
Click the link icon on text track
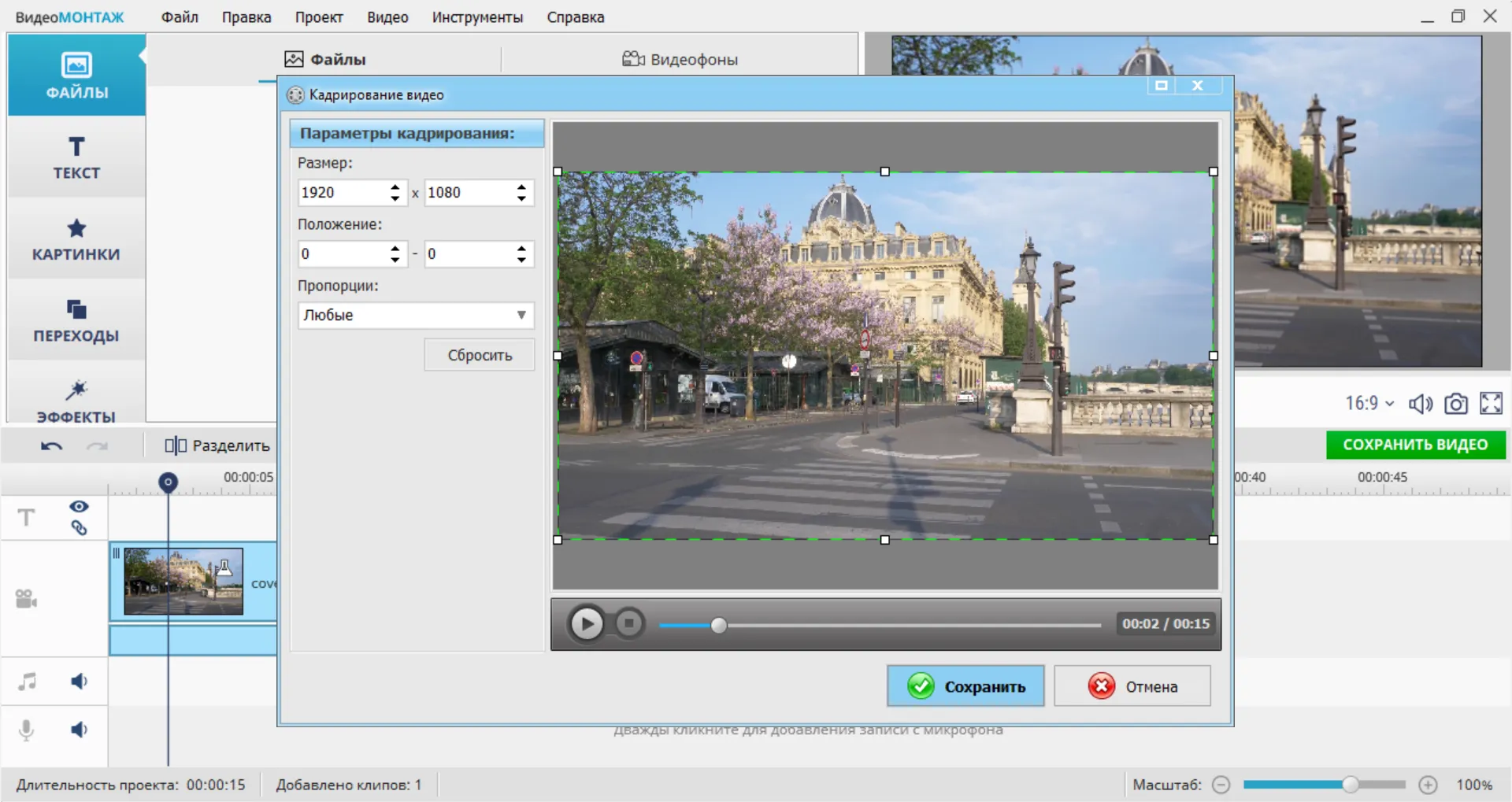click(x=79, y=527)
